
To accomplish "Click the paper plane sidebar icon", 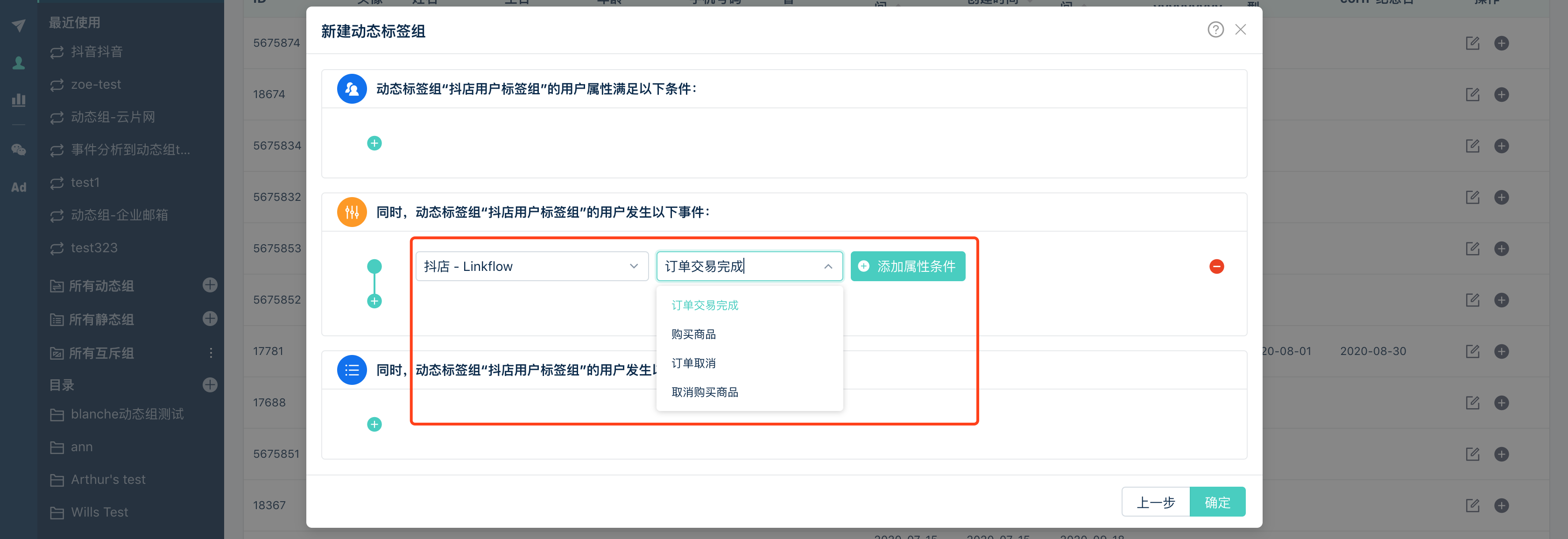I will click(x=18, y=26).
